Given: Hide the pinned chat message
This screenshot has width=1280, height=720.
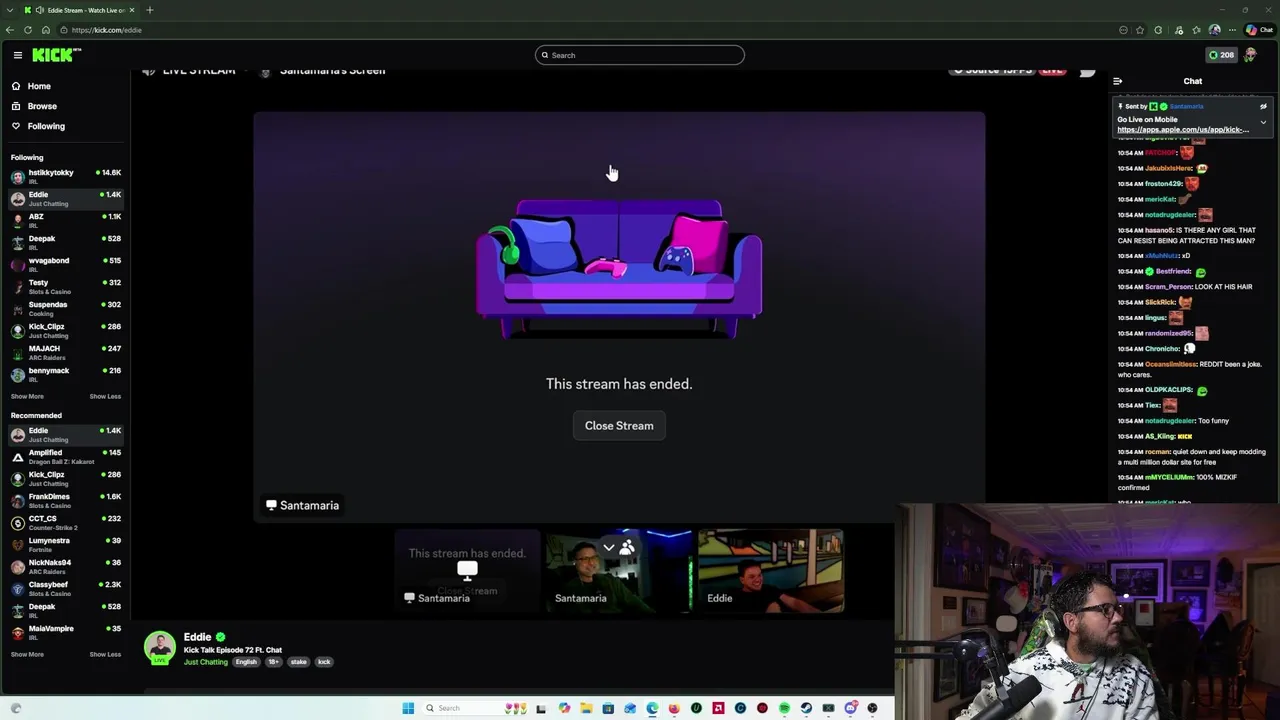Looking at the screenshot, I should (x=1263, y=107).
